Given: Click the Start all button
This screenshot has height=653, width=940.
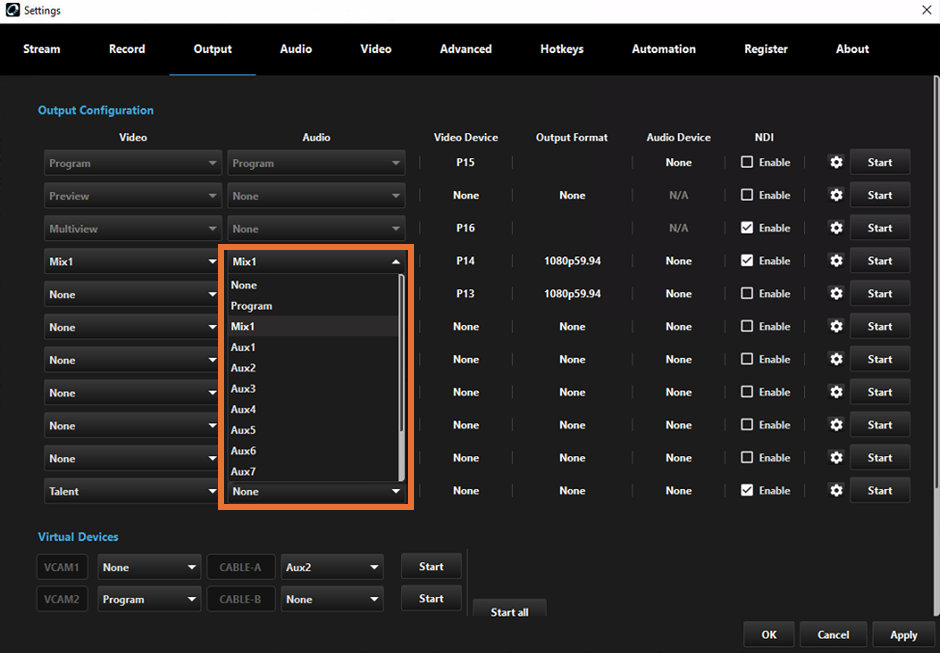Looking at the screenshot, I should point(509,612).
